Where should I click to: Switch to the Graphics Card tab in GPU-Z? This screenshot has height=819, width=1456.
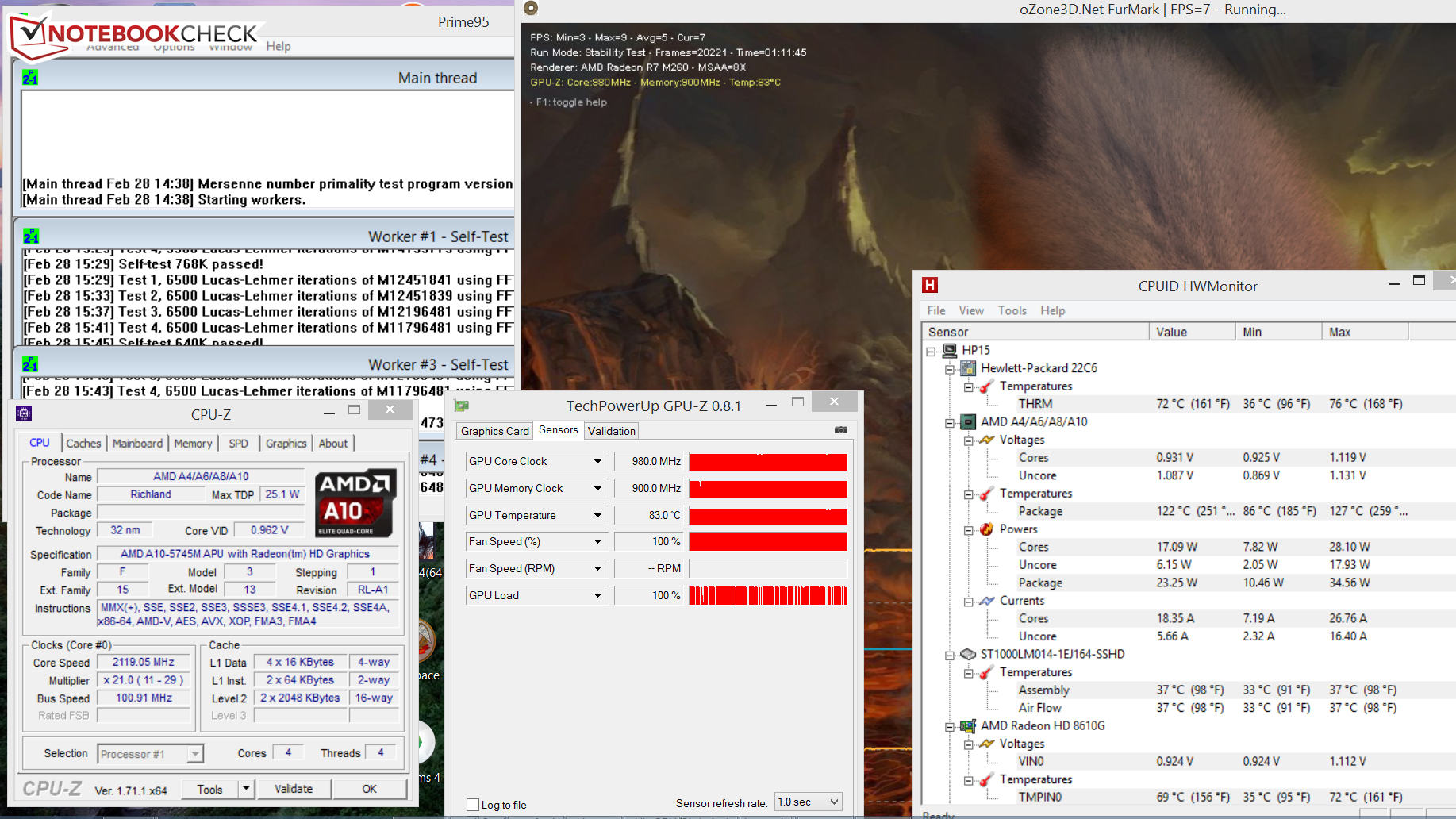(494, 431)
